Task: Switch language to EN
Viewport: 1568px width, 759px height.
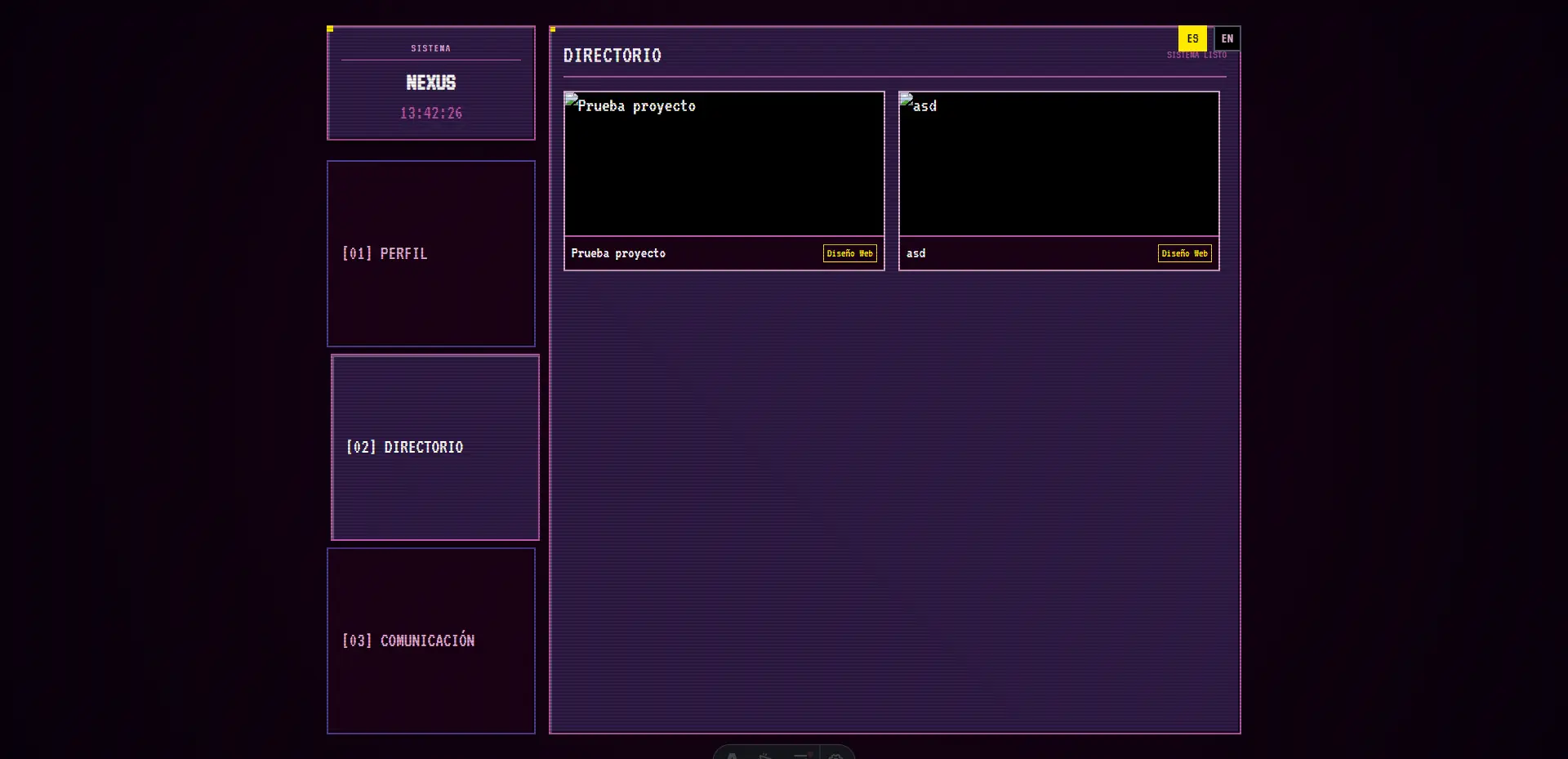Action: pyautogui.click(x=1227, y=38)
